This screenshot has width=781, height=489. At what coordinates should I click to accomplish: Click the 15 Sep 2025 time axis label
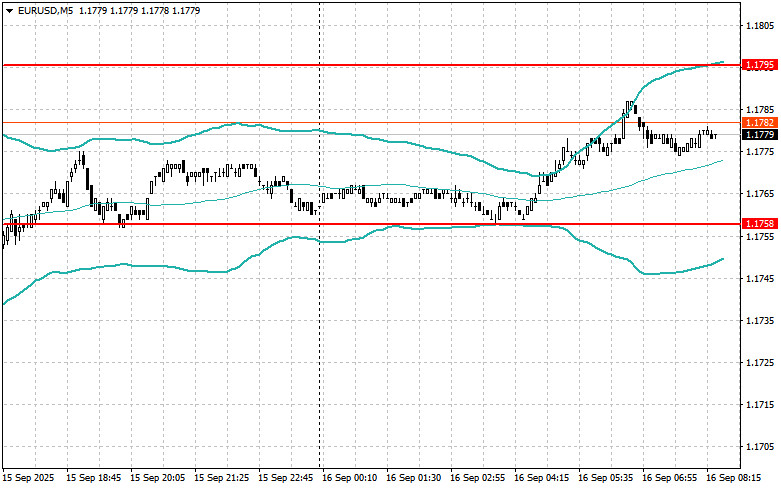coord(28,478)
